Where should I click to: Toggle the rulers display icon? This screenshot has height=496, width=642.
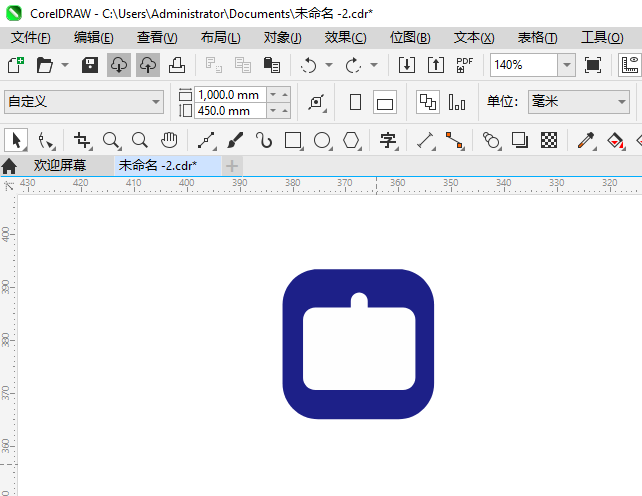[x=630, y=65]
